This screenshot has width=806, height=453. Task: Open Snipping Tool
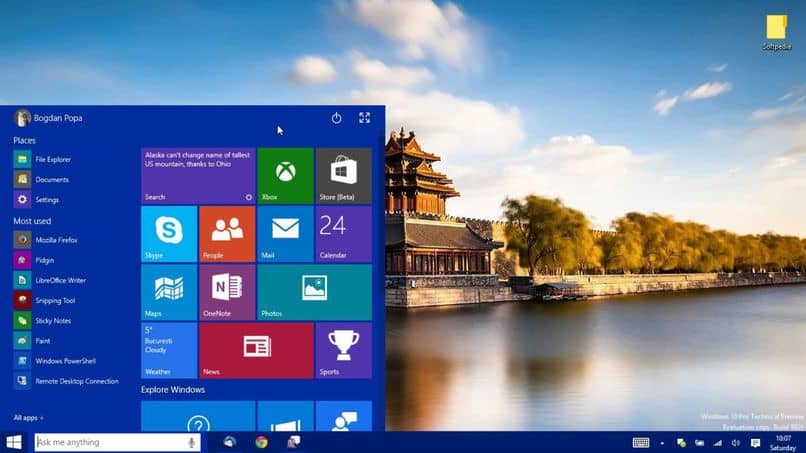[x=45, y=300]
